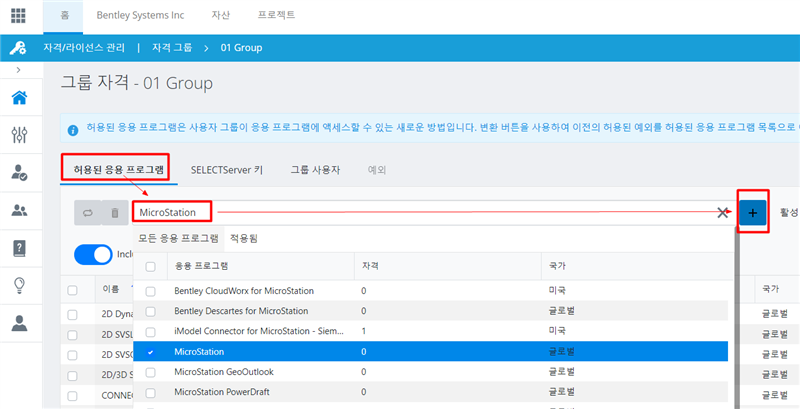Viewport: 800px width, 409px height.
Task: Sort by 국가 column header in dropdown
Action: (x=557, y=266)
